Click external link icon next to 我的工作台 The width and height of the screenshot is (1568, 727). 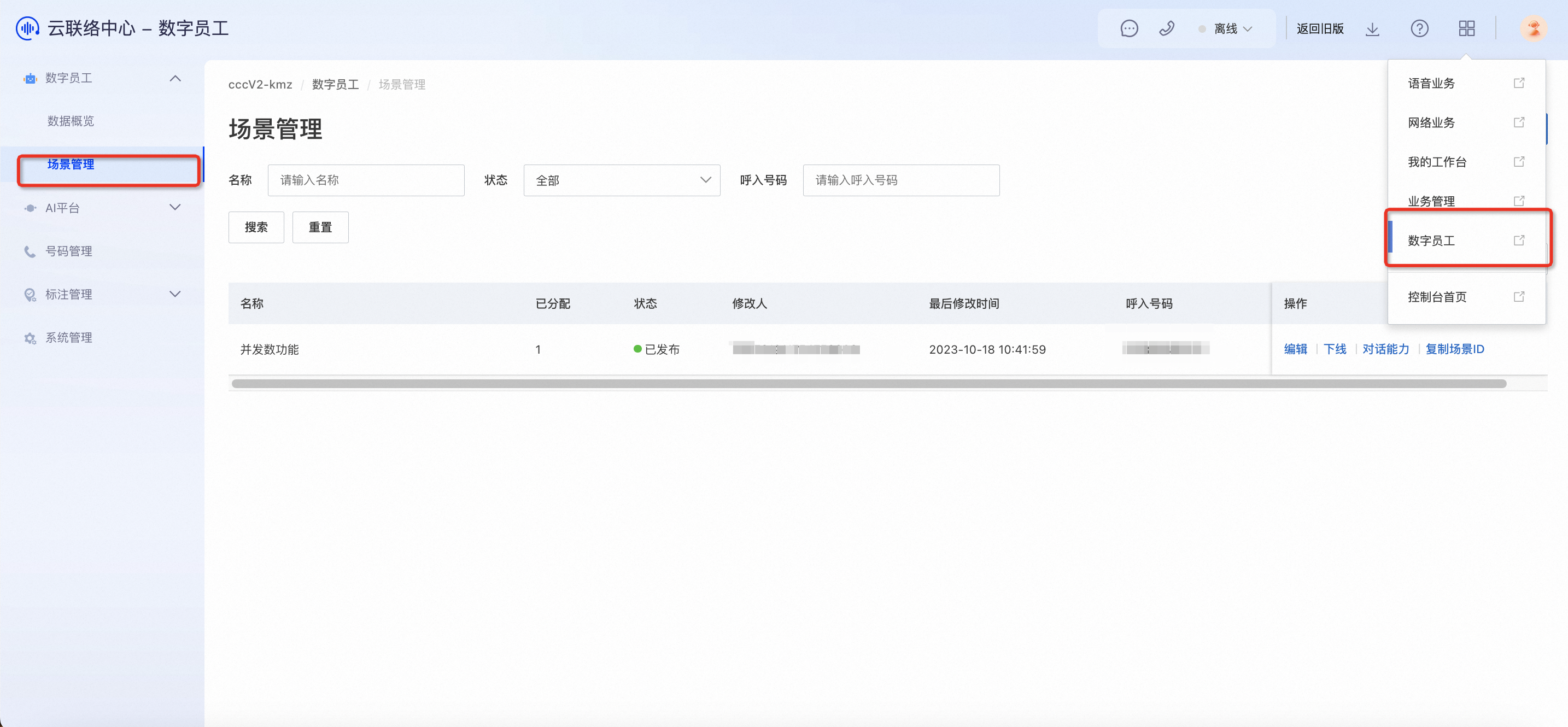pos(1519,161)
